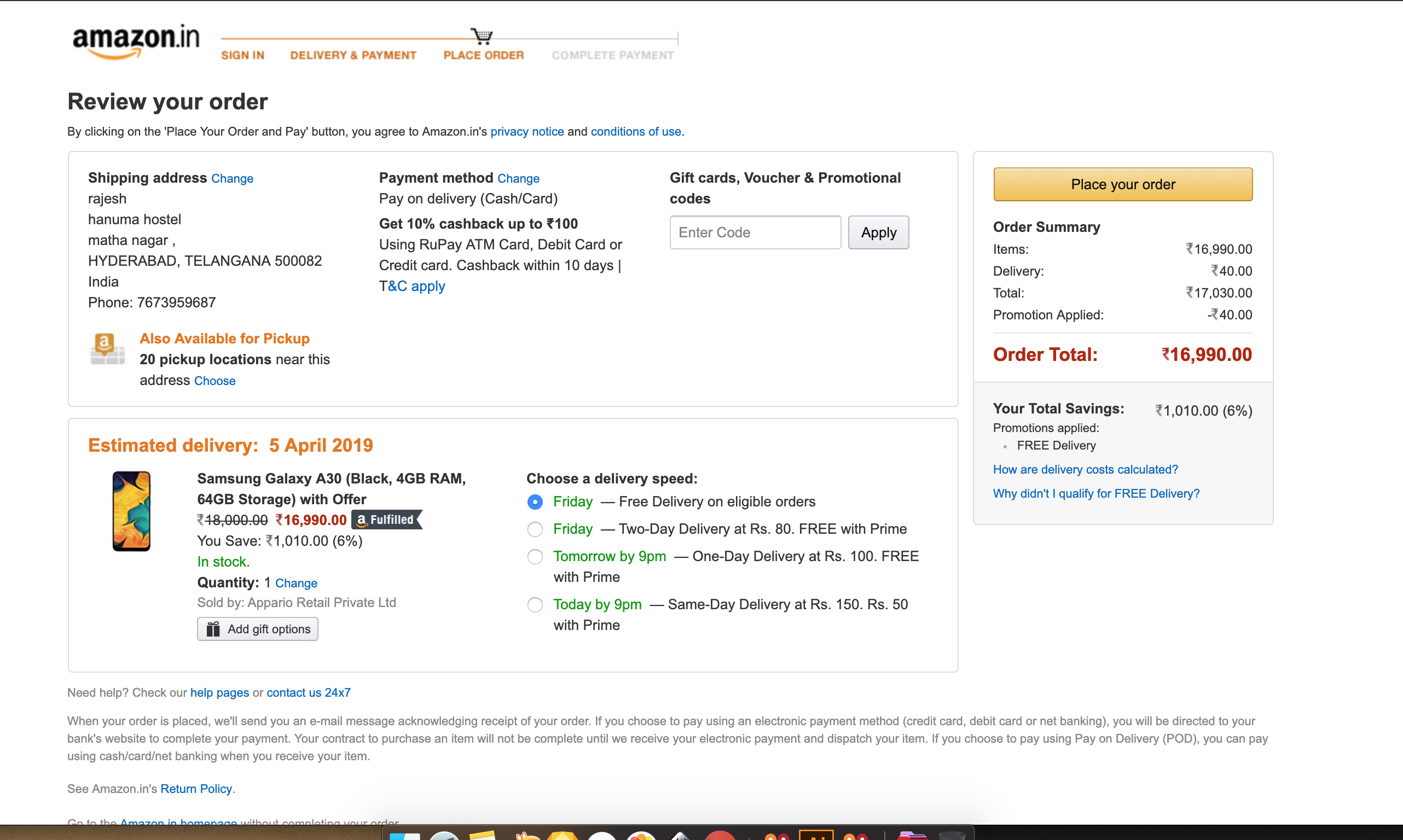Change the shipping address
1403x840 pixels.
click(232, 178)
